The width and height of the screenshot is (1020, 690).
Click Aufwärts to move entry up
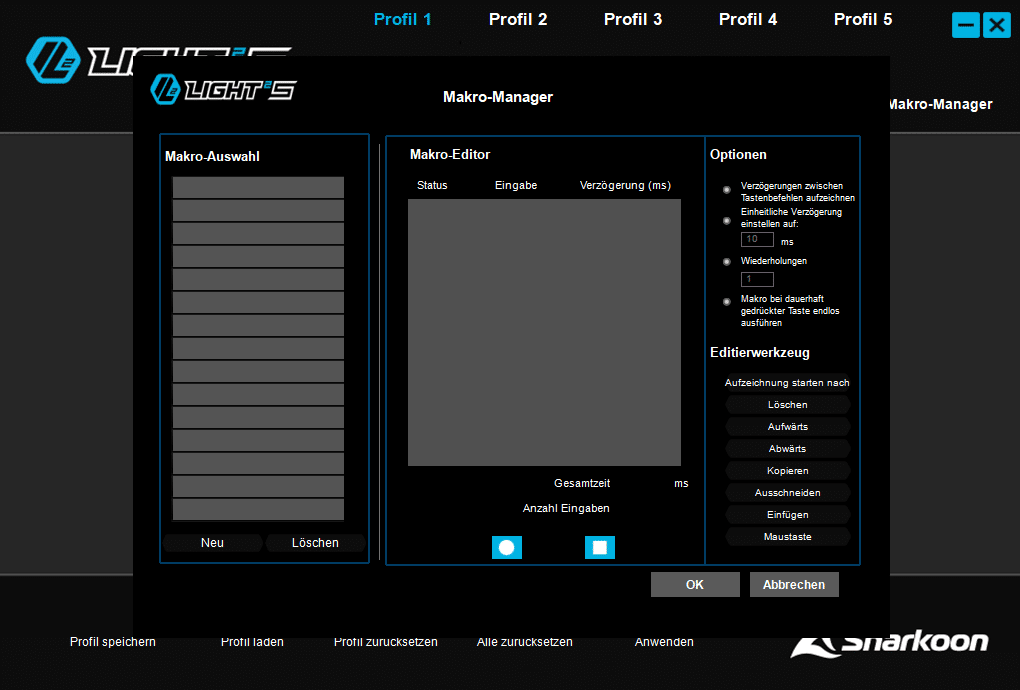(788, 427)
